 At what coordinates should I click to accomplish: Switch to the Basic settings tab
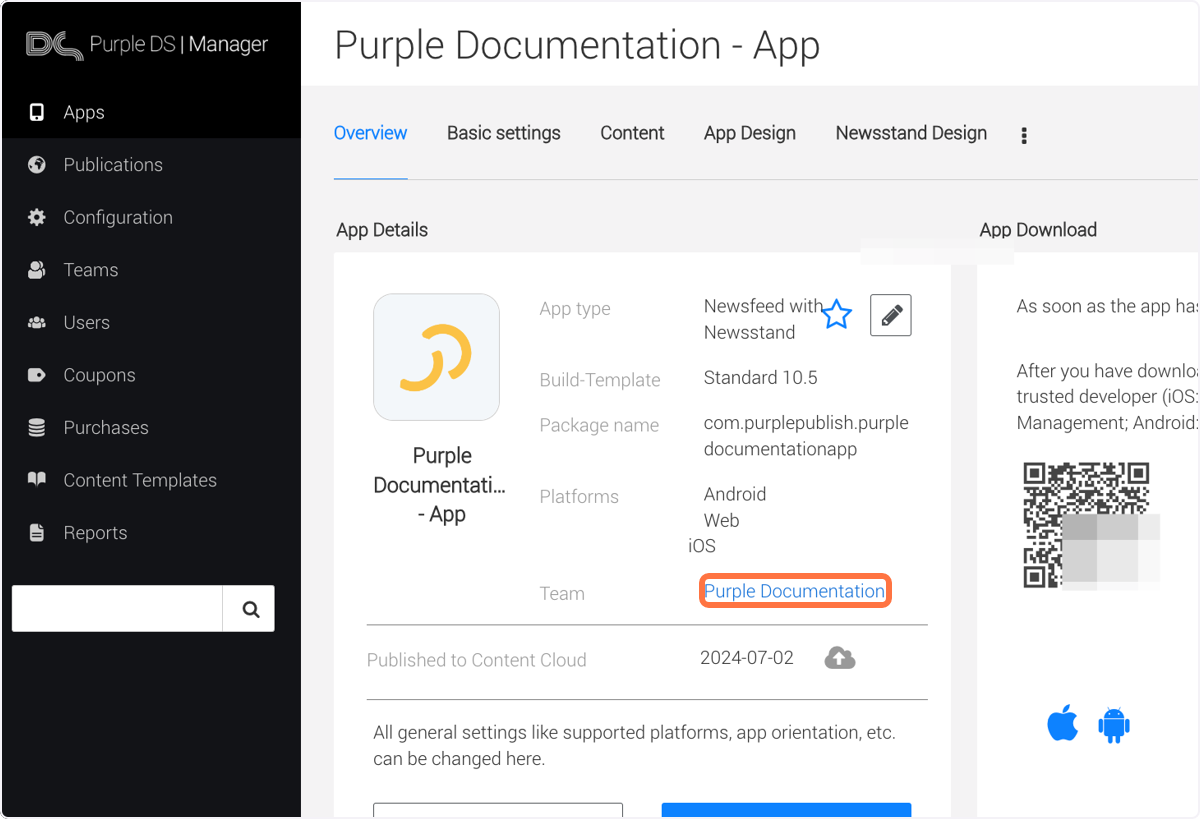pyautogui.click(x=504, y=133)
